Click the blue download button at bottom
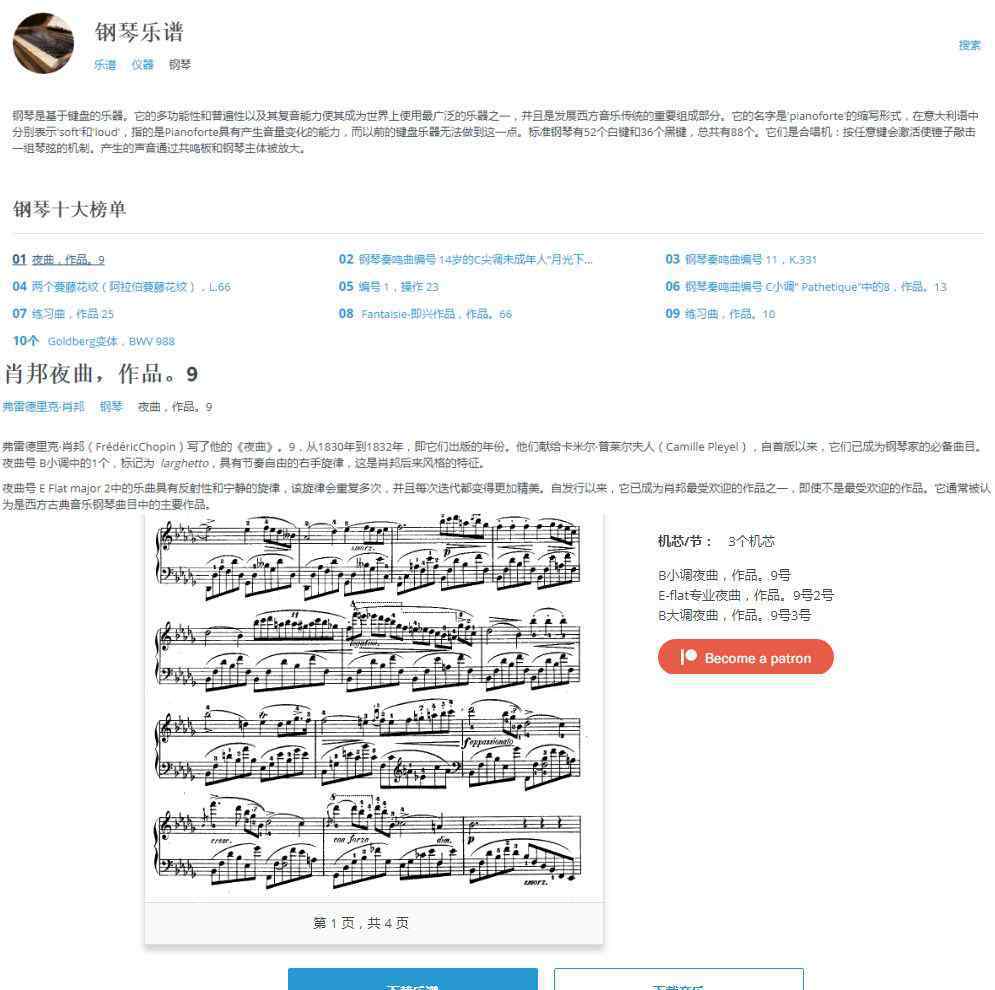This screenshot has width=995, height=990. pyautogui.click(x=412, y=979)
